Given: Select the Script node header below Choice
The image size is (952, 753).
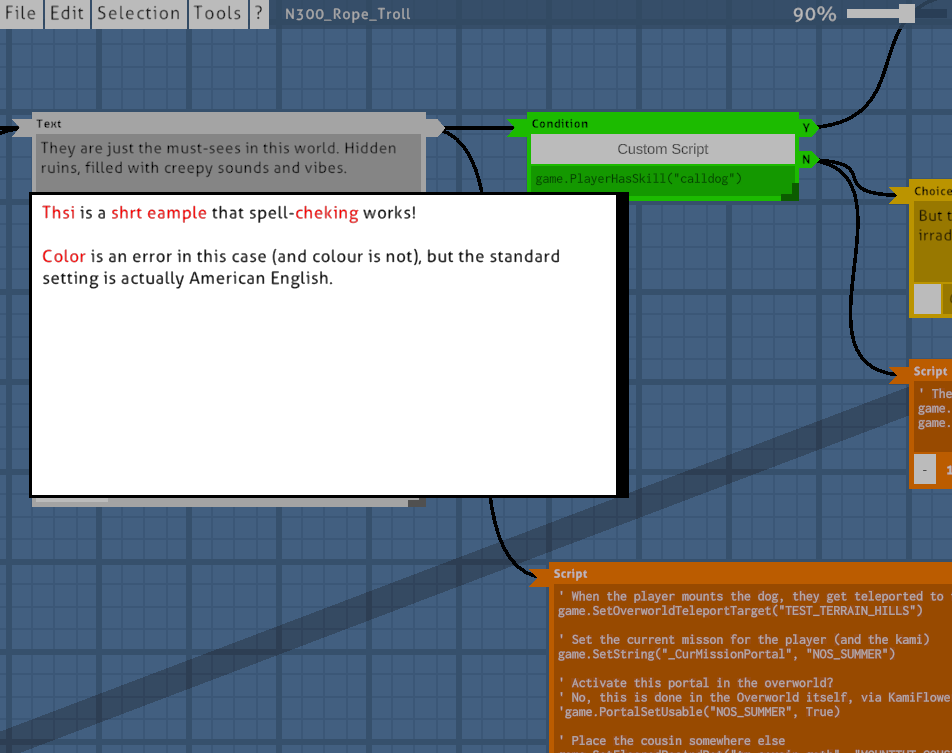Looking at the screenshot, I should 930,371.
